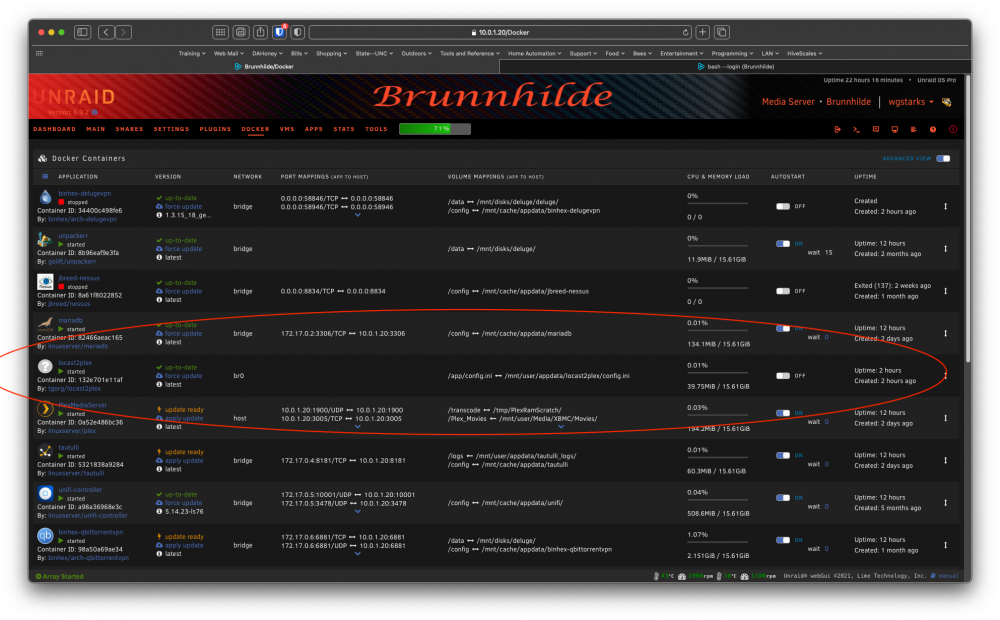This screenshot has width=1000, height=620.
Task: Toggle autostart for binhex-qbittorrentvpn
Action: pyautogui.click(x=783, y=540)
